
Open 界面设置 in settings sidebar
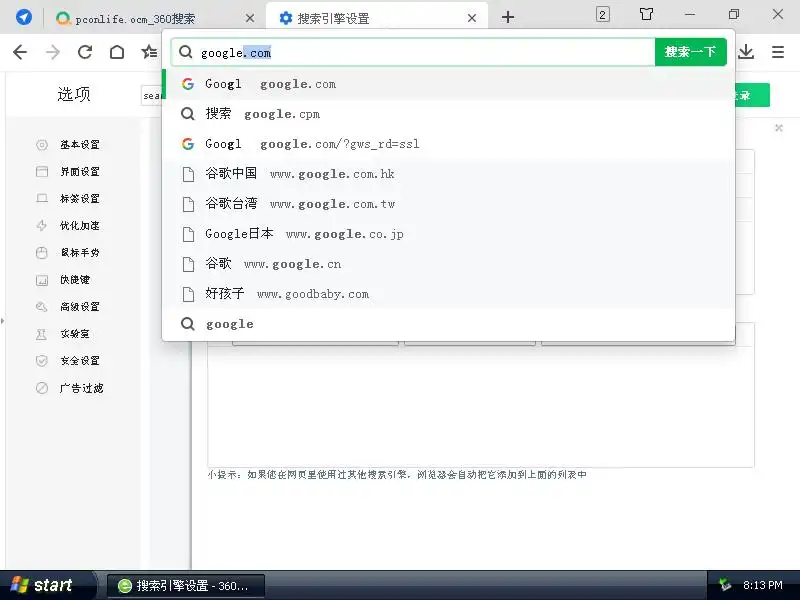pos(80,172)
